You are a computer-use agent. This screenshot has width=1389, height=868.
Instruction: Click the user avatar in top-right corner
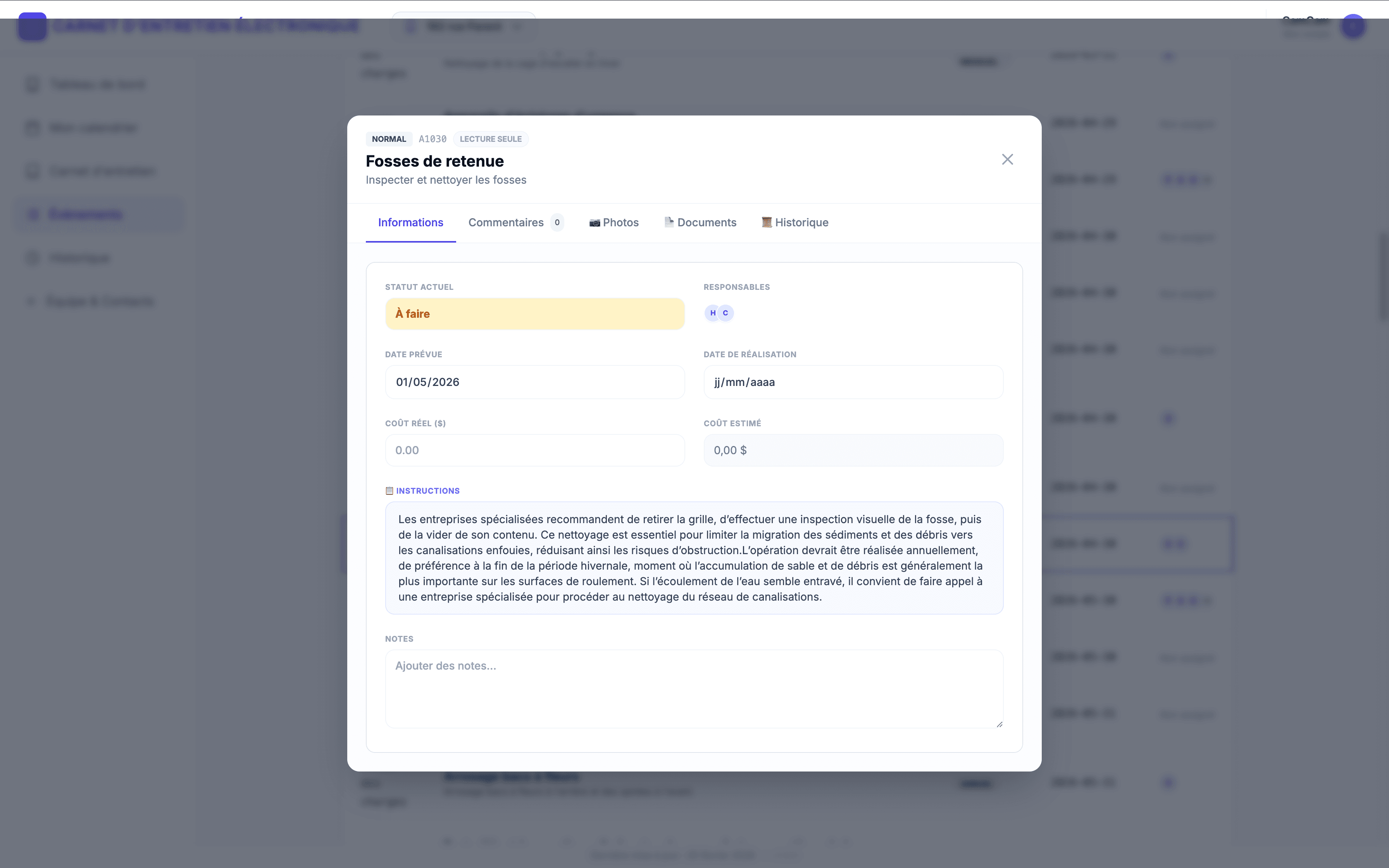coord(1353,26)
